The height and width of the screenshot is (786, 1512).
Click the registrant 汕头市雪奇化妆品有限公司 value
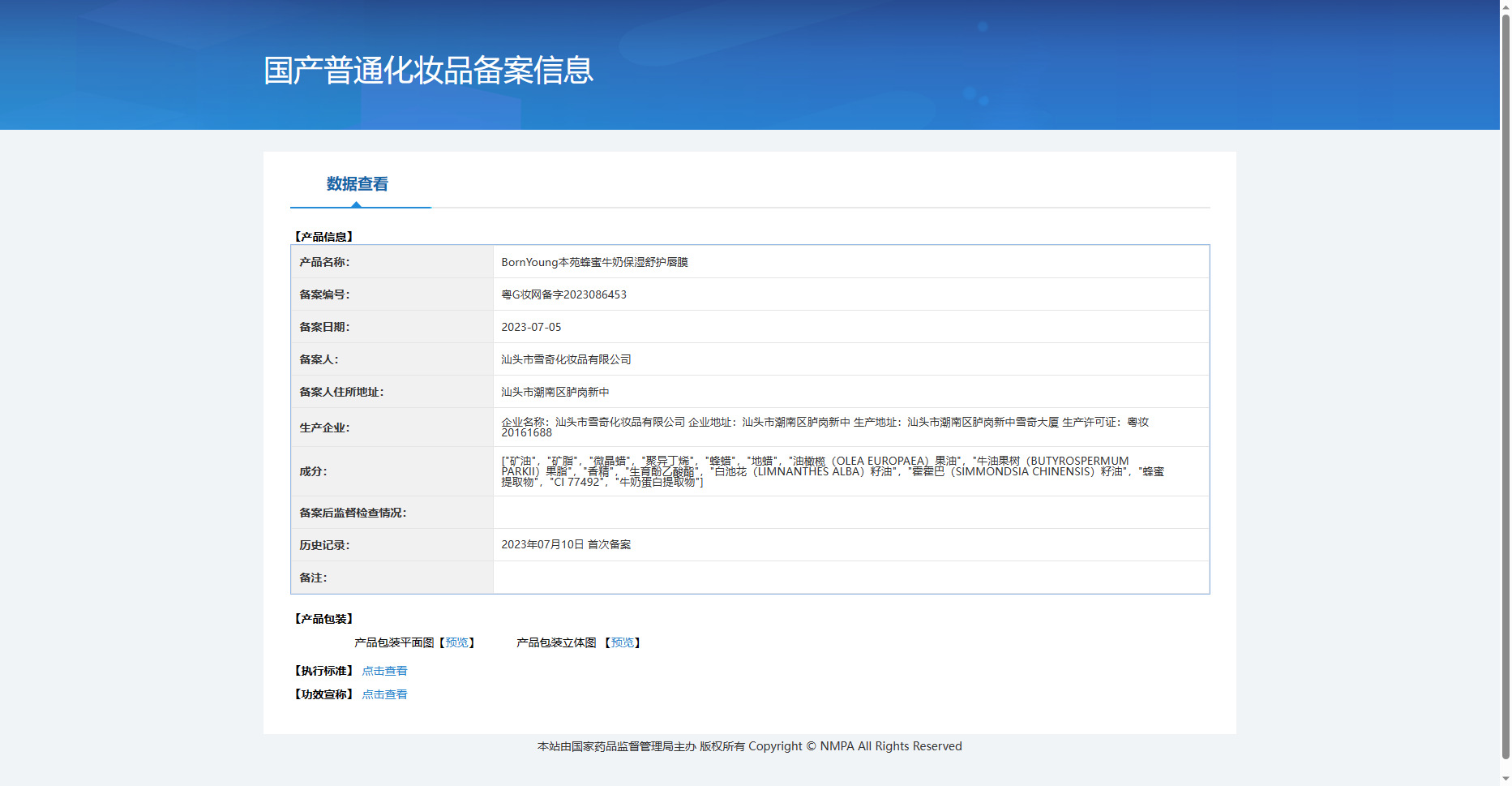[x=566, y=359]
